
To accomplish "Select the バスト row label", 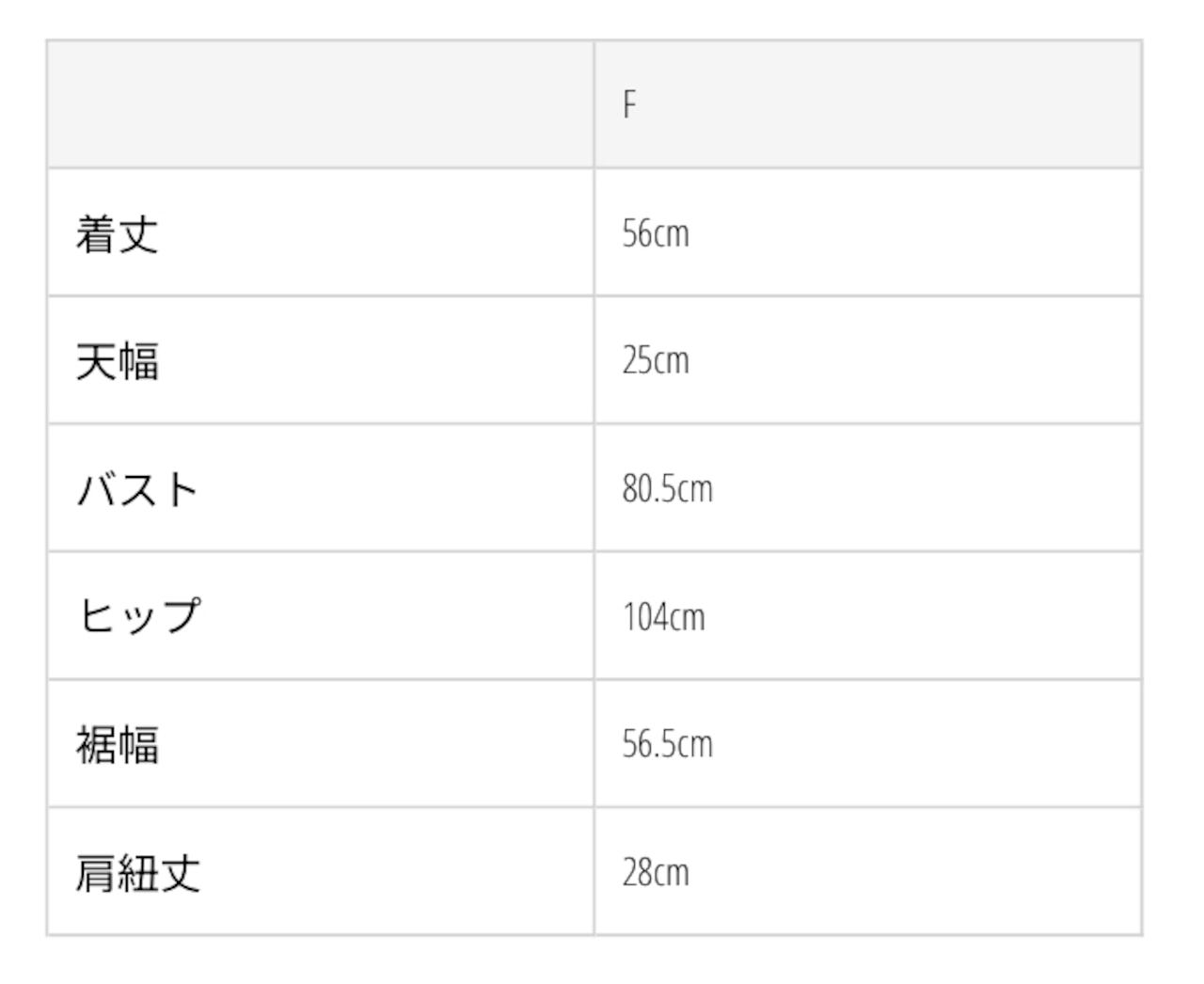I will point(137,489).
